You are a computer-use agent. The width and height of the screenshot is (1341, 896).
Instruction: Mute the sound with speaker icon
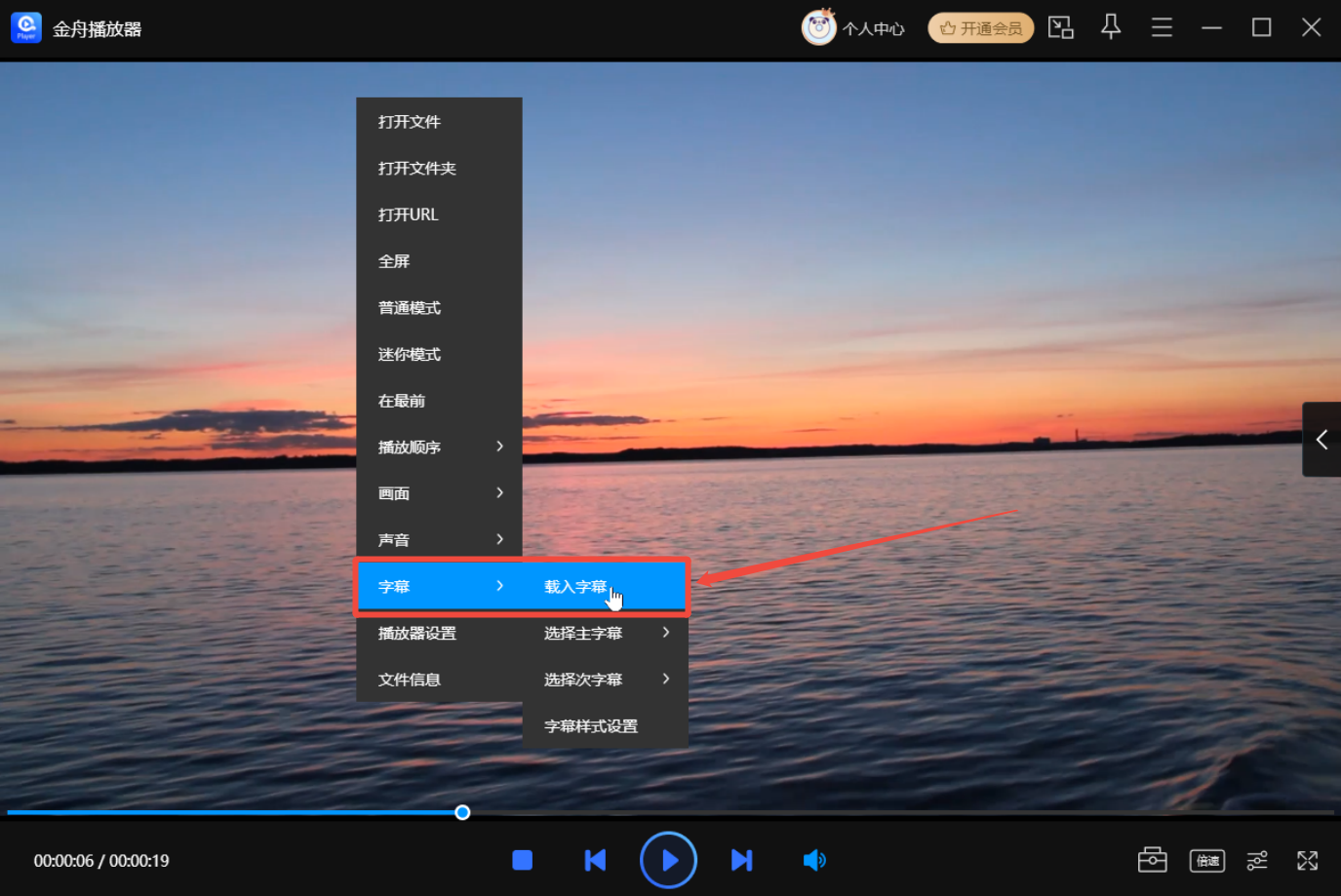click(x=814, y=860)
